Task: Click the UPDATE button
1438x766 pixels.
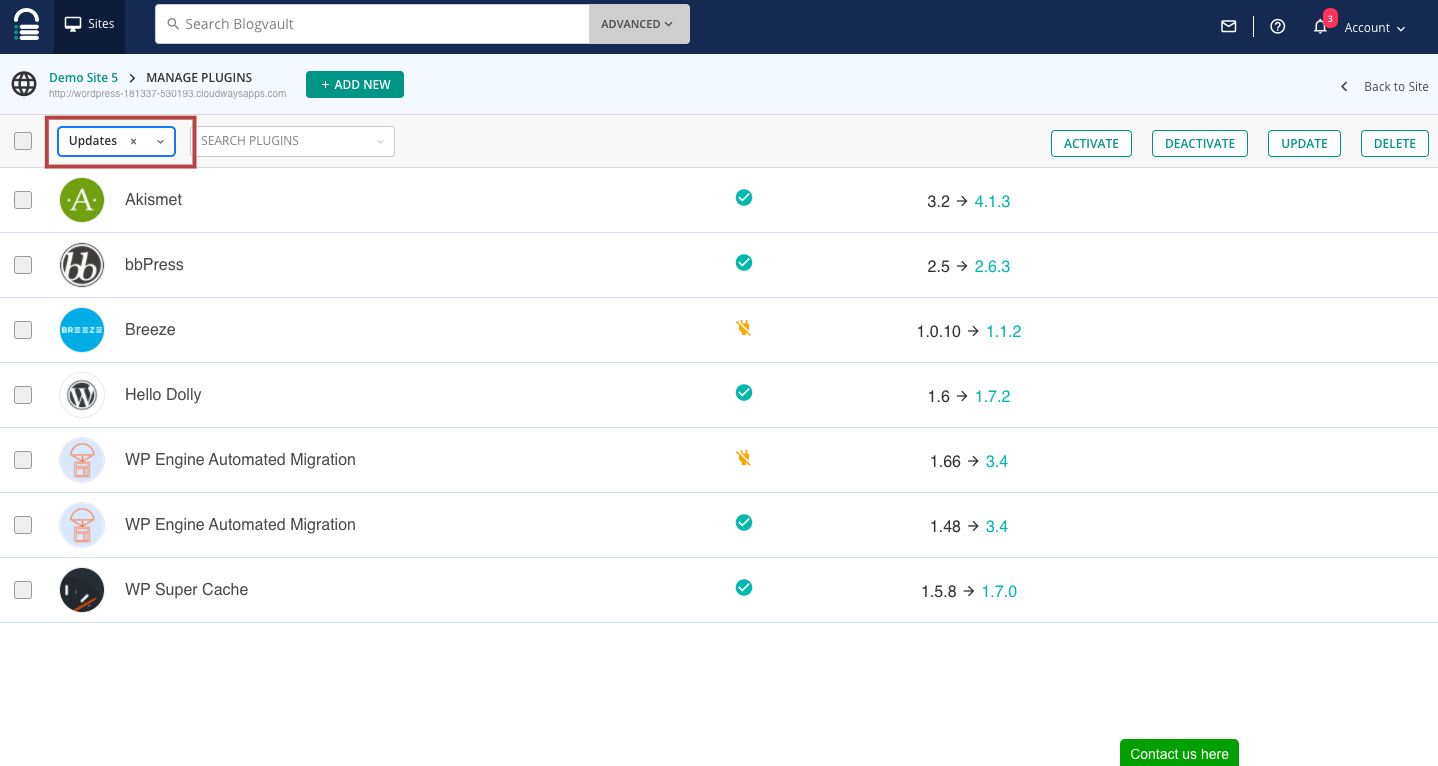Action: pyautogui.click(x=1304, y=143)
